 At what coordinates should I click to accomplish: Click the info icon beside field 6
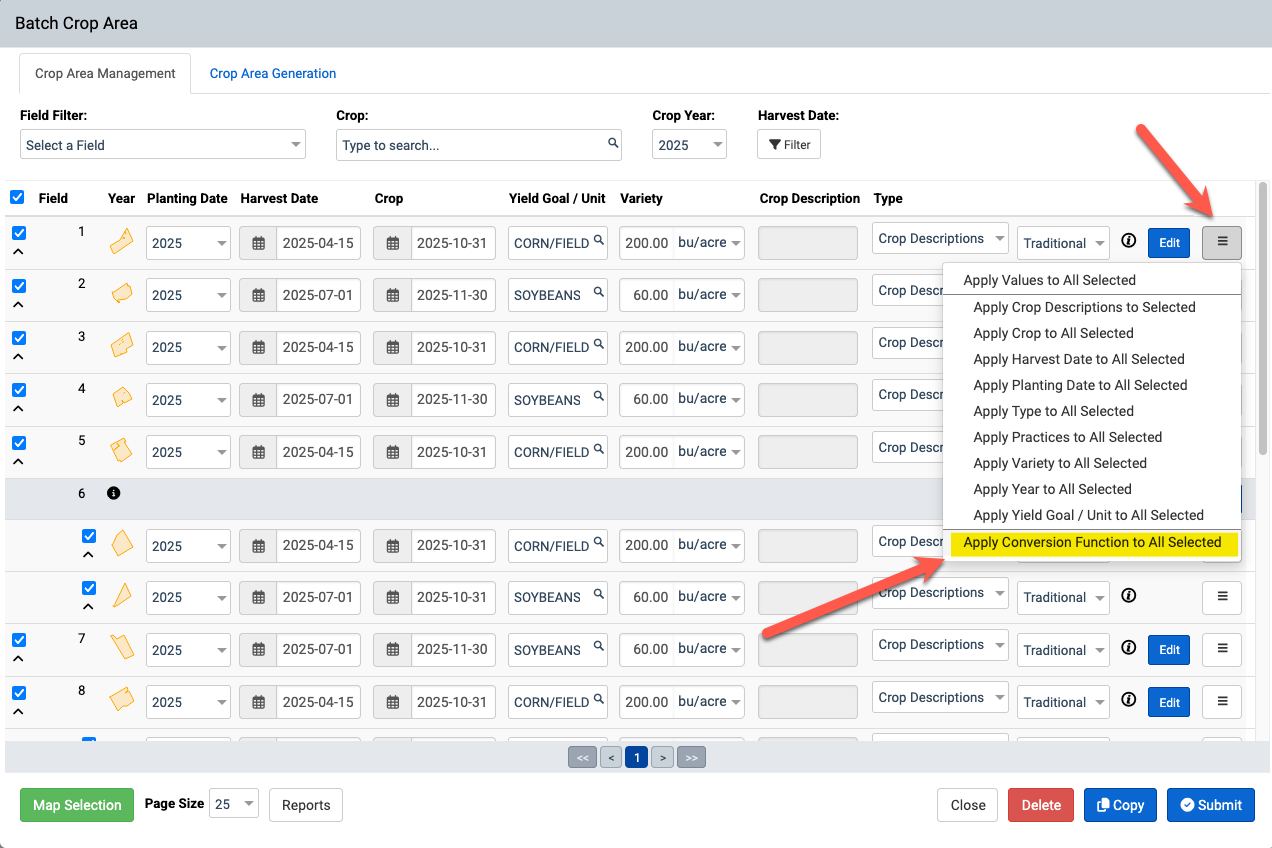pos(113,494)
